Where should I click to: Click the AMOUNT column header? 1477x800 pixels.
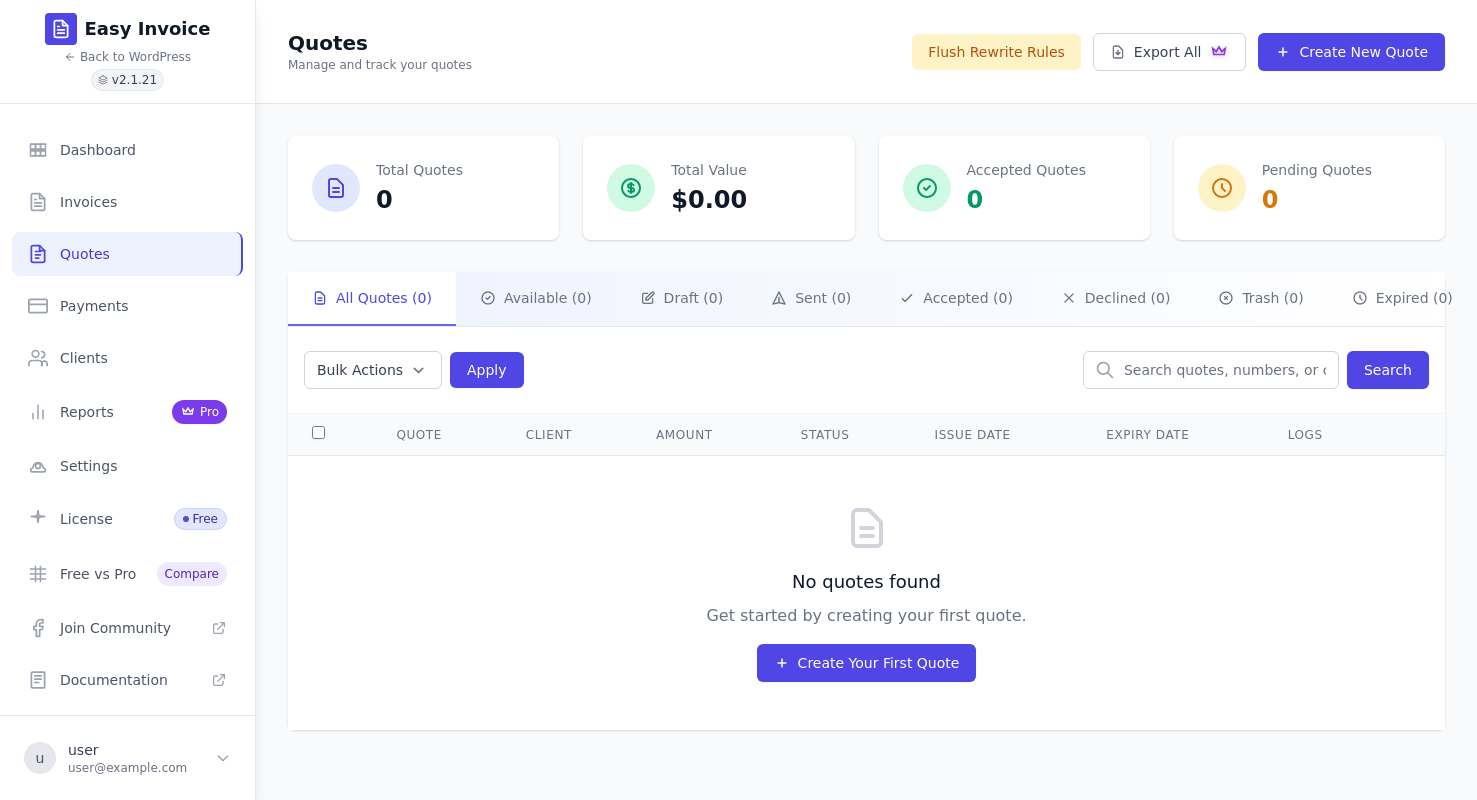[684, 435]
